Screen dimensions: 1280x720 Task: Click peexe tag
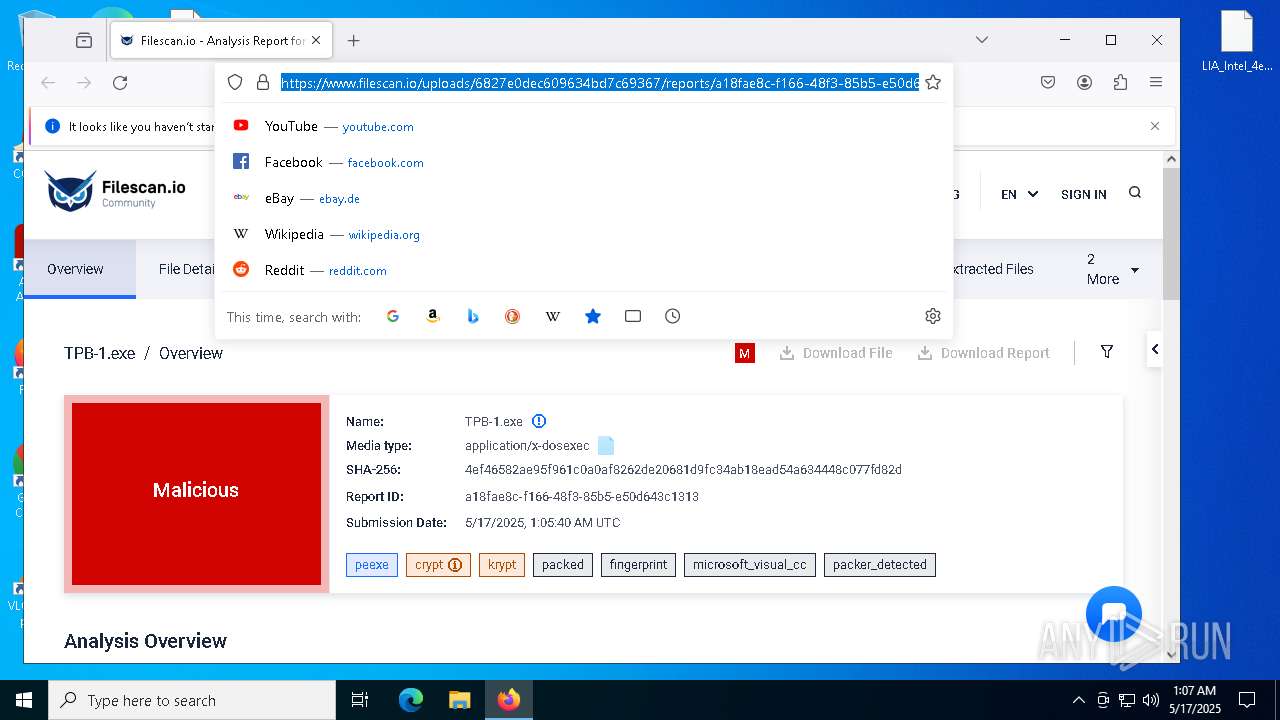372,565
